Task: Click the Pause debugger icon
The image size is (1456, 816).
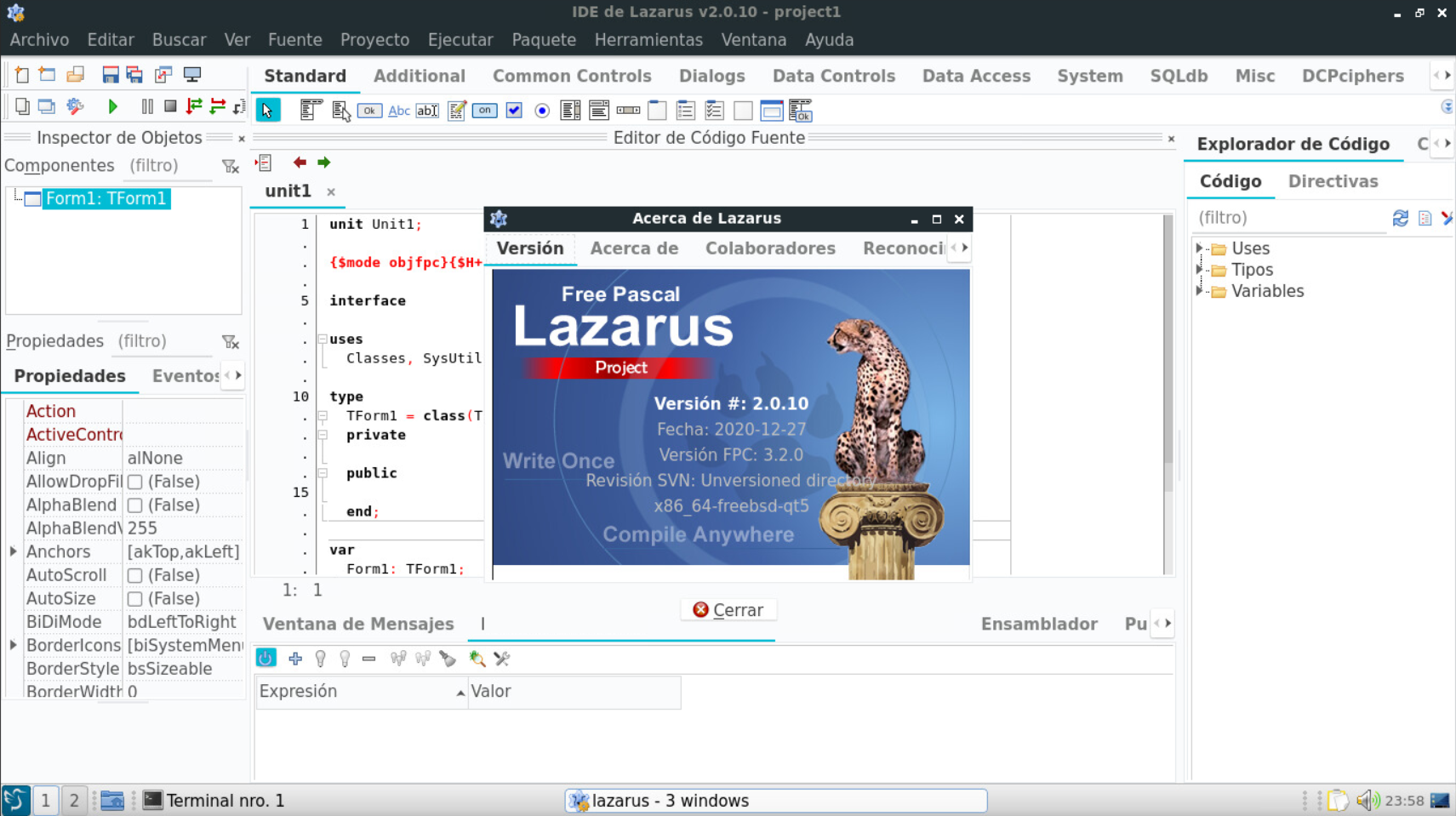Action: (x=147, y=106)
